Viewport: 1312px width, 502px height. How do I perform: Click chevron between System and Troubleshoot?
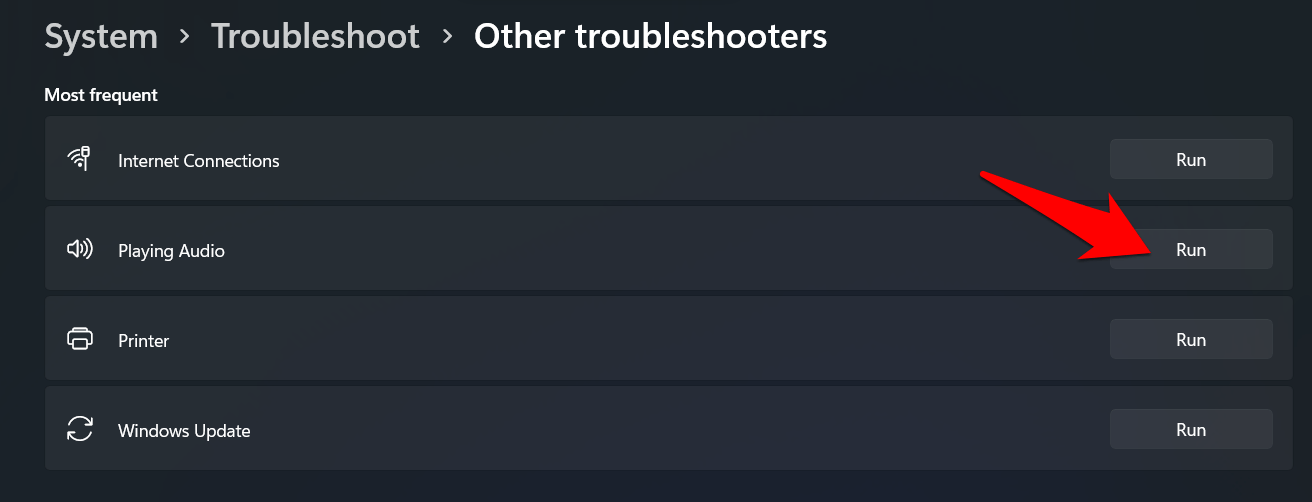click(184, 37)
